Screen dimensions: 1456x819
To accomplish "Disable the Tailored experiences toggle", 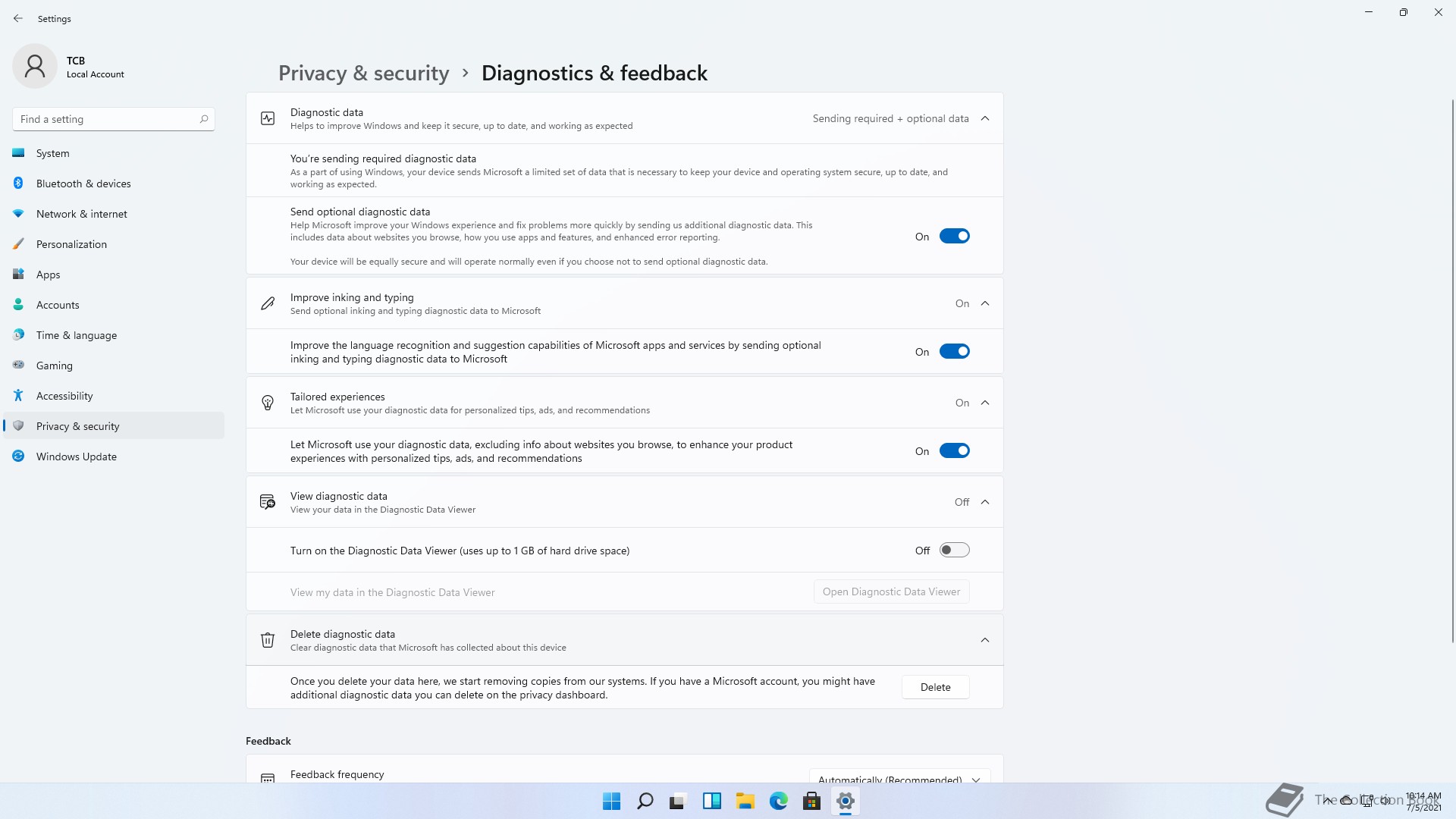I will coord(954,450).
